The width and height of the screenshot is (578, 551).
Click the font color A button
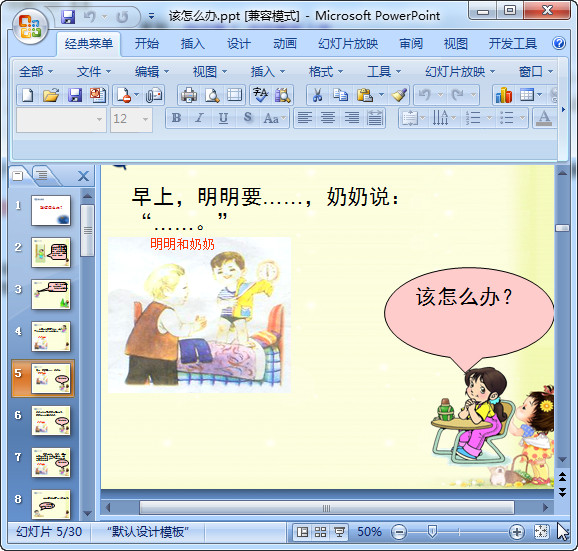(544, 118)
